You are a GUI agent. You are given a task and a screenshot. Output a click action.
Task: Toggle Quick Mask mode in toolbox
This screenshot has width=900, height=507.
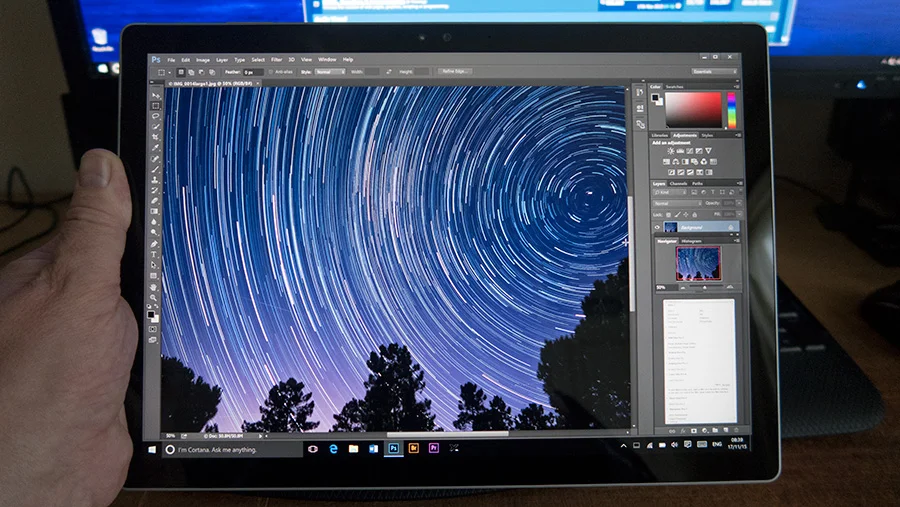pos(153,329)
